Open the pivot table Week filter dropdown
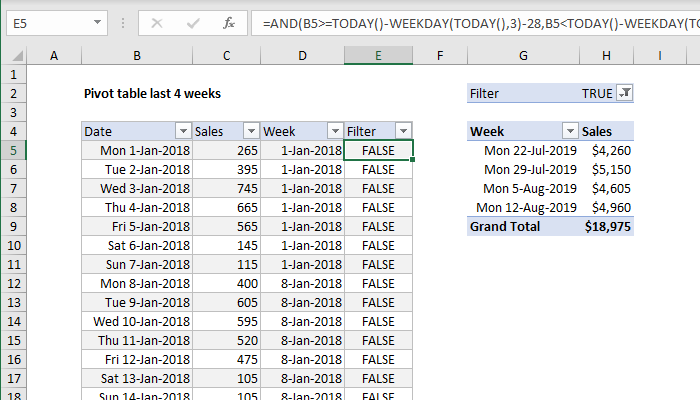Viewport: 700px width, 400px height. [x=570, y=131]
